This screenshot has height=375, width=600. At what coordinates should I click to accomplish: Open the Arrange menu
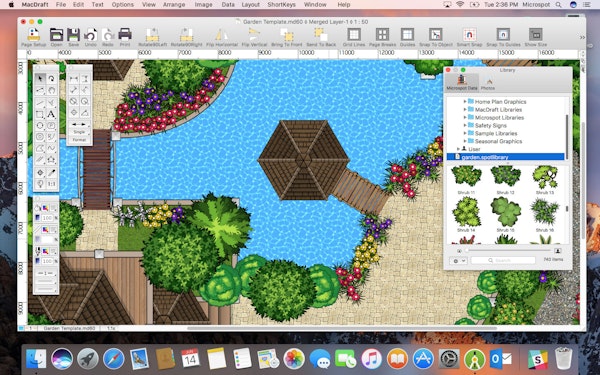point(174,5)
